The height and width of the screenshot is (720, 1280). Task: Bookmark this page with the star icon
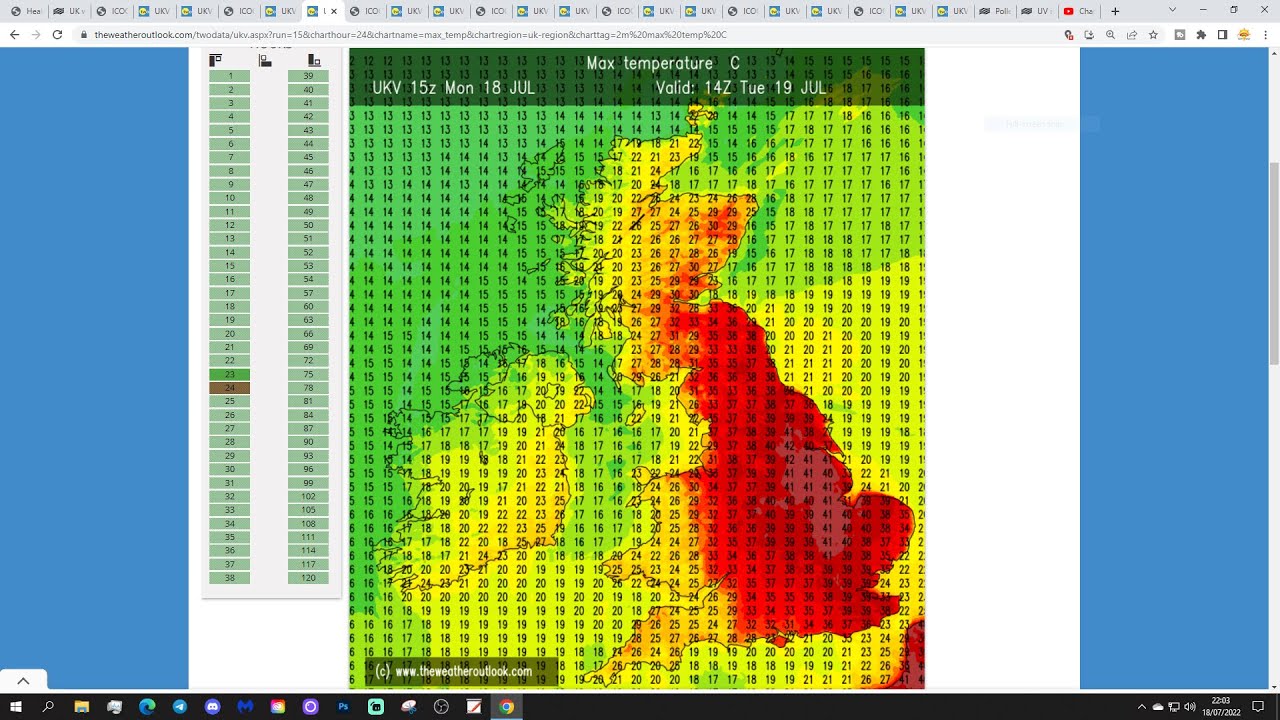coord(1153,34)
